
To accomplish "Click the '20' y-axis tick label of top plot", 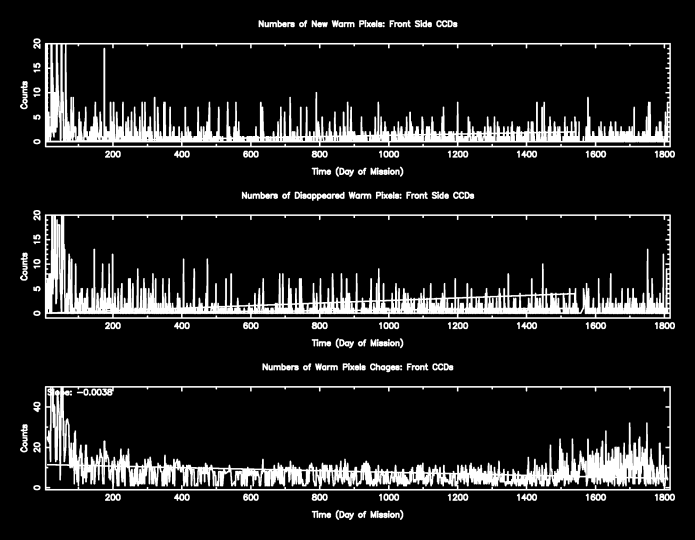I will pyautogui.click(x=37, y=43).
